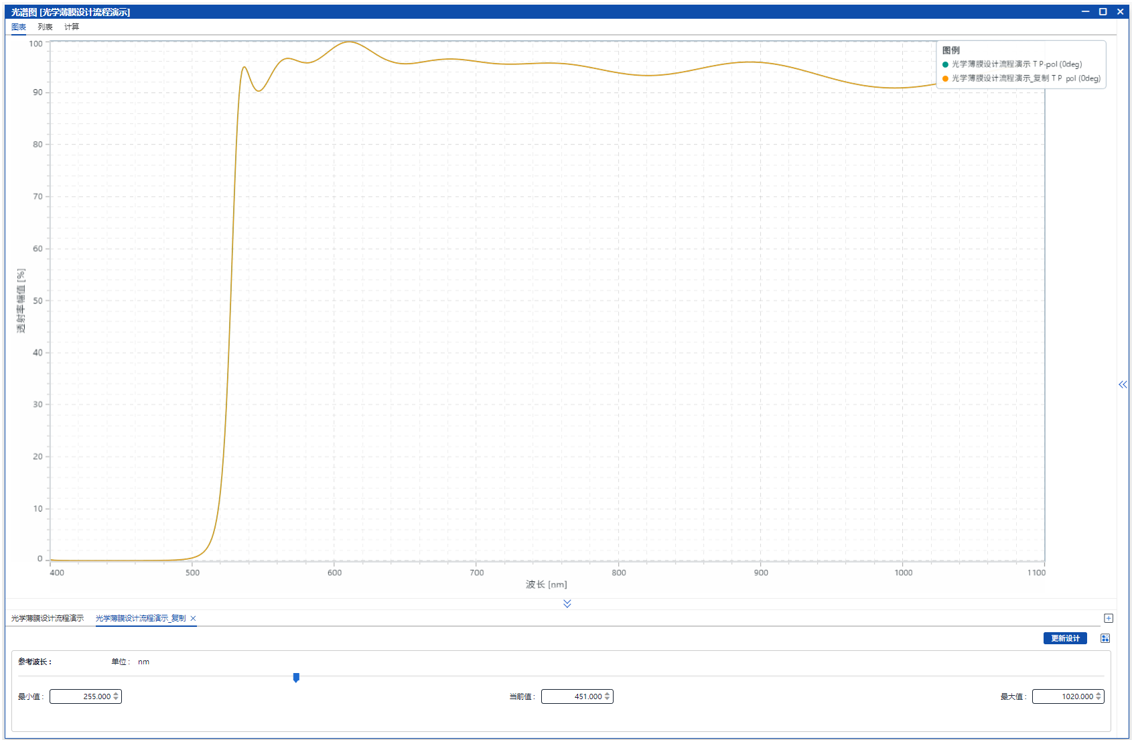Close the 光学薄膜设计流程演示_复制 tab

point(193,619)
